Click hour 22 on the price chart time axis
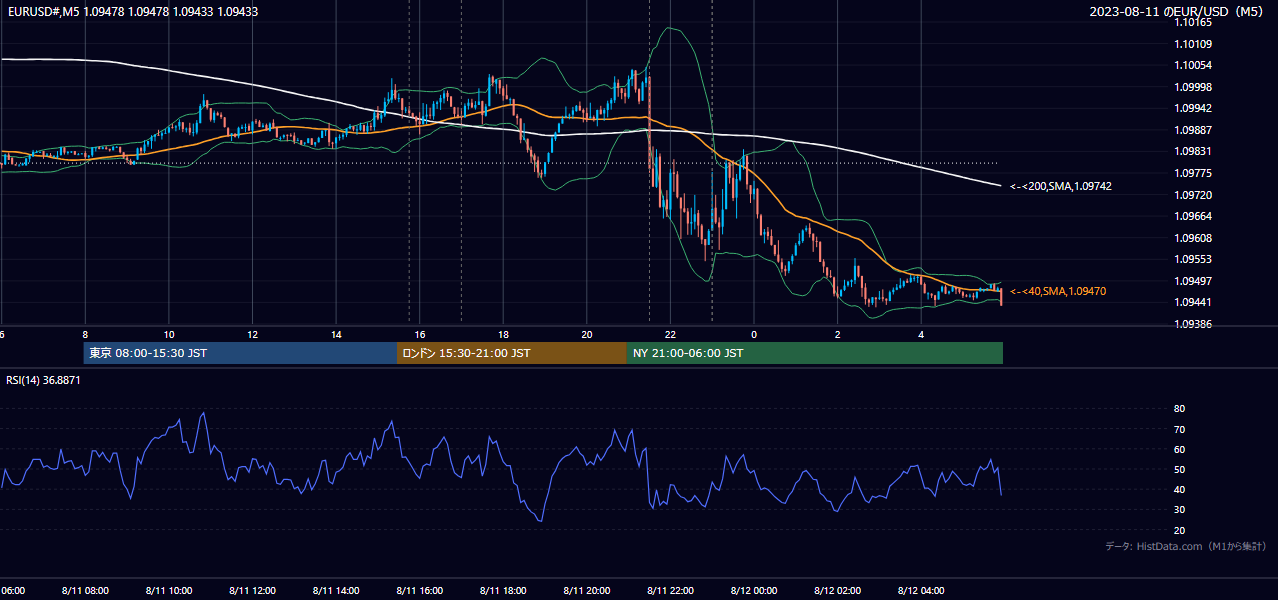The height and width of the screenshot is (600, 1278). click(x=670, y=334)
